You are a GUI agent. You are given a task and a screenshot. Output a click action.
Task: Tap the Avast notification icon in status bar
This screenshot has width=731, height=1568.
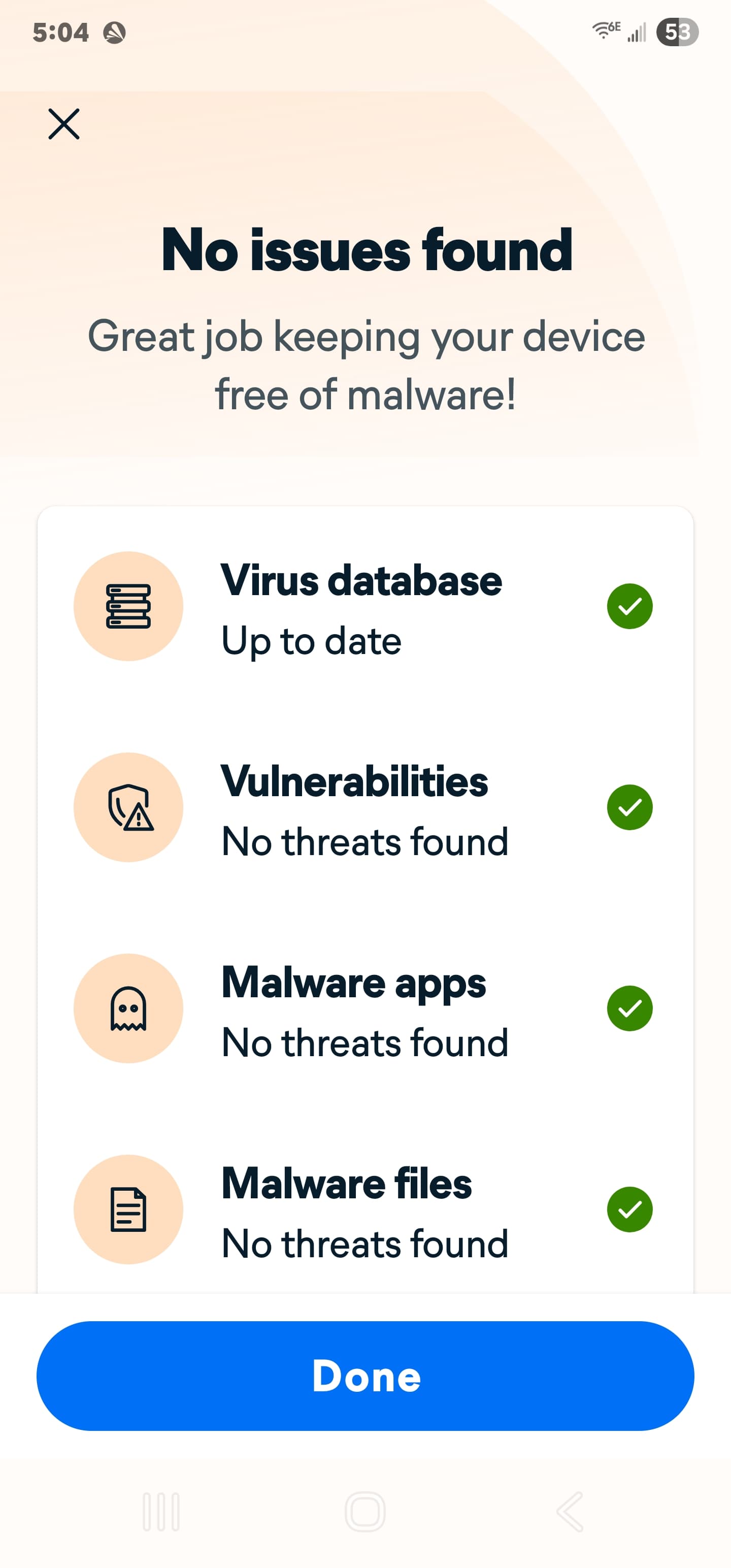point(114,32)
